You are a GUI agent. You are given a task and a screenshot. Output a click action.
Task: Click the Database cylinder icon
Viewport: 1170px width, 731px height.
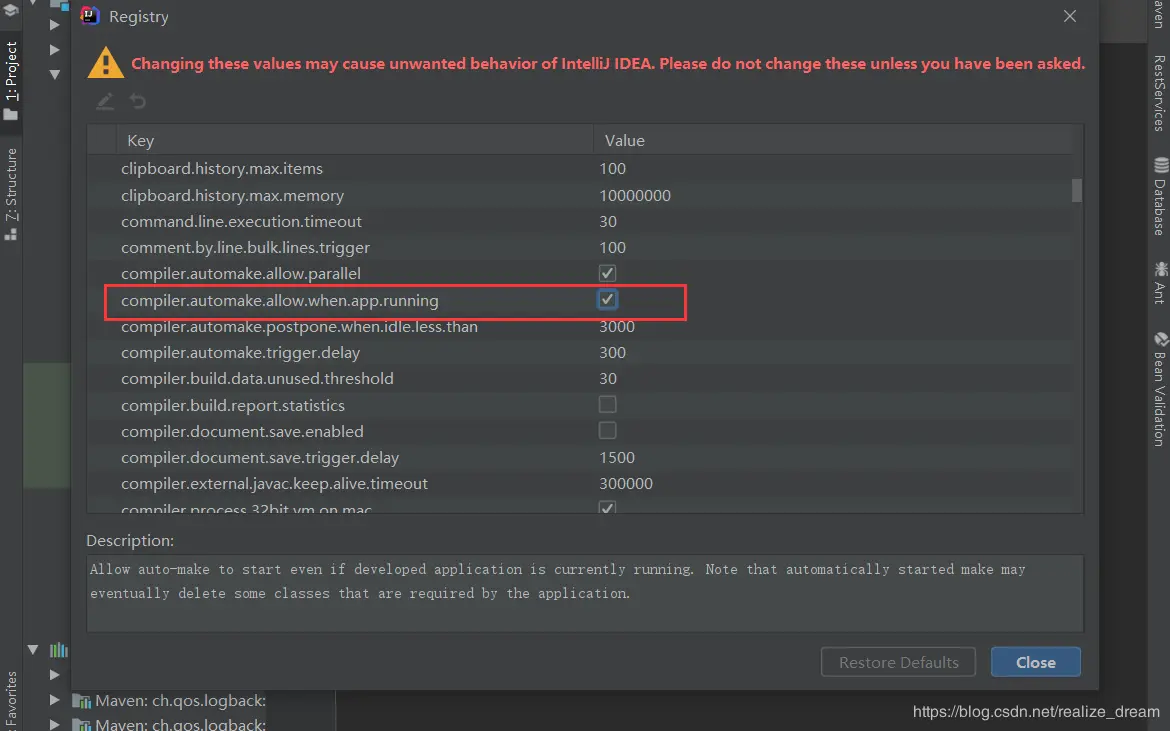pyautogui.click(x=1160, y=166)
